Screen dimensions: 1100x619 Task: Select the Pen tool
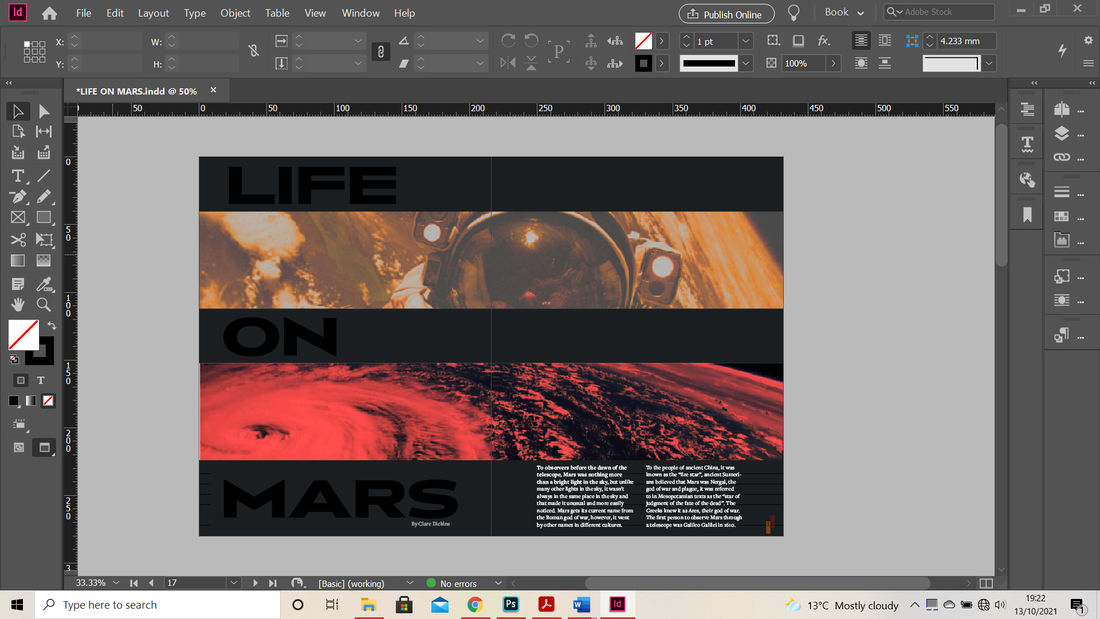pos(18,197)
